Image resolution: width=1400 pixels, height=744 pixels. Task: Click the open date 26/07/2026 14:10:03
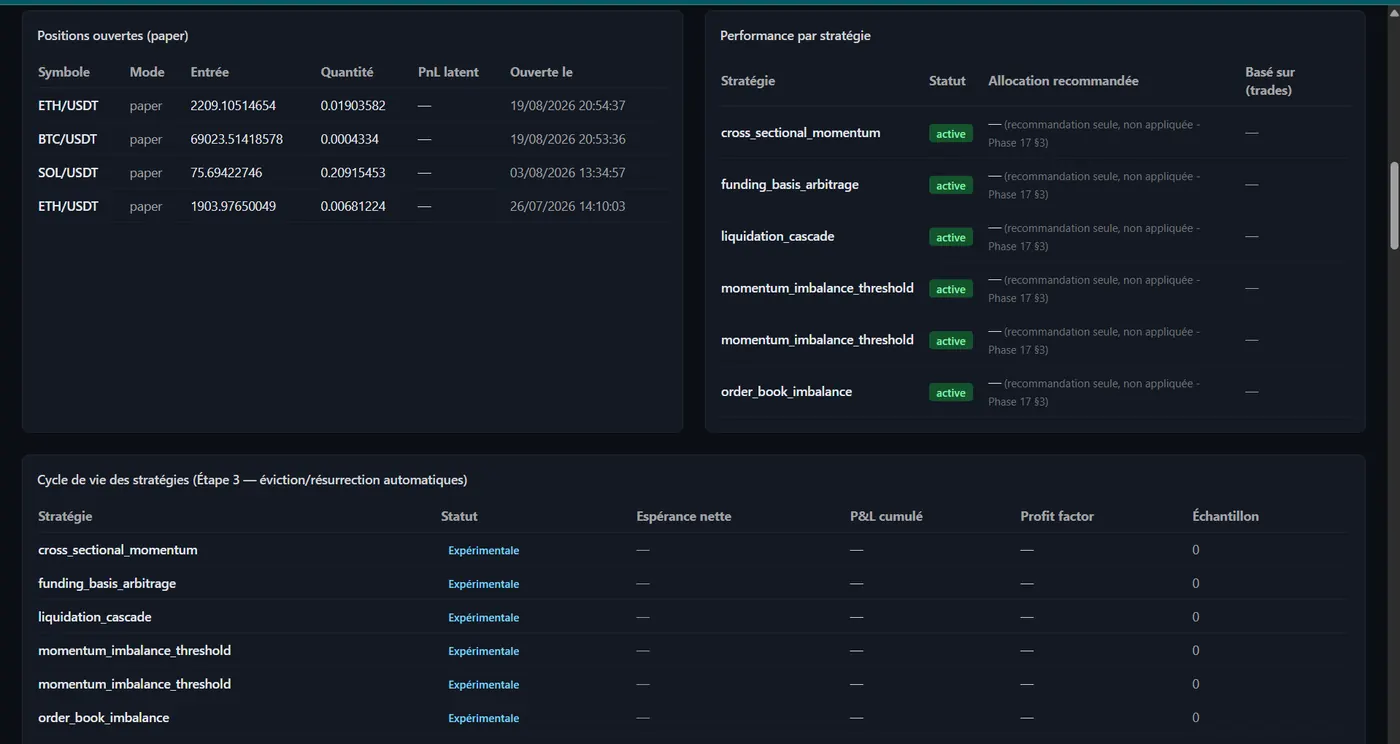click(568, 206)
